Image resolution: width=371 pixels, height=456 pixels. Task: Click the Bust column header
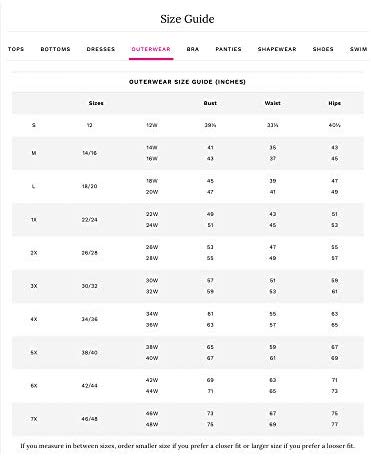click(x=210, y=103)
